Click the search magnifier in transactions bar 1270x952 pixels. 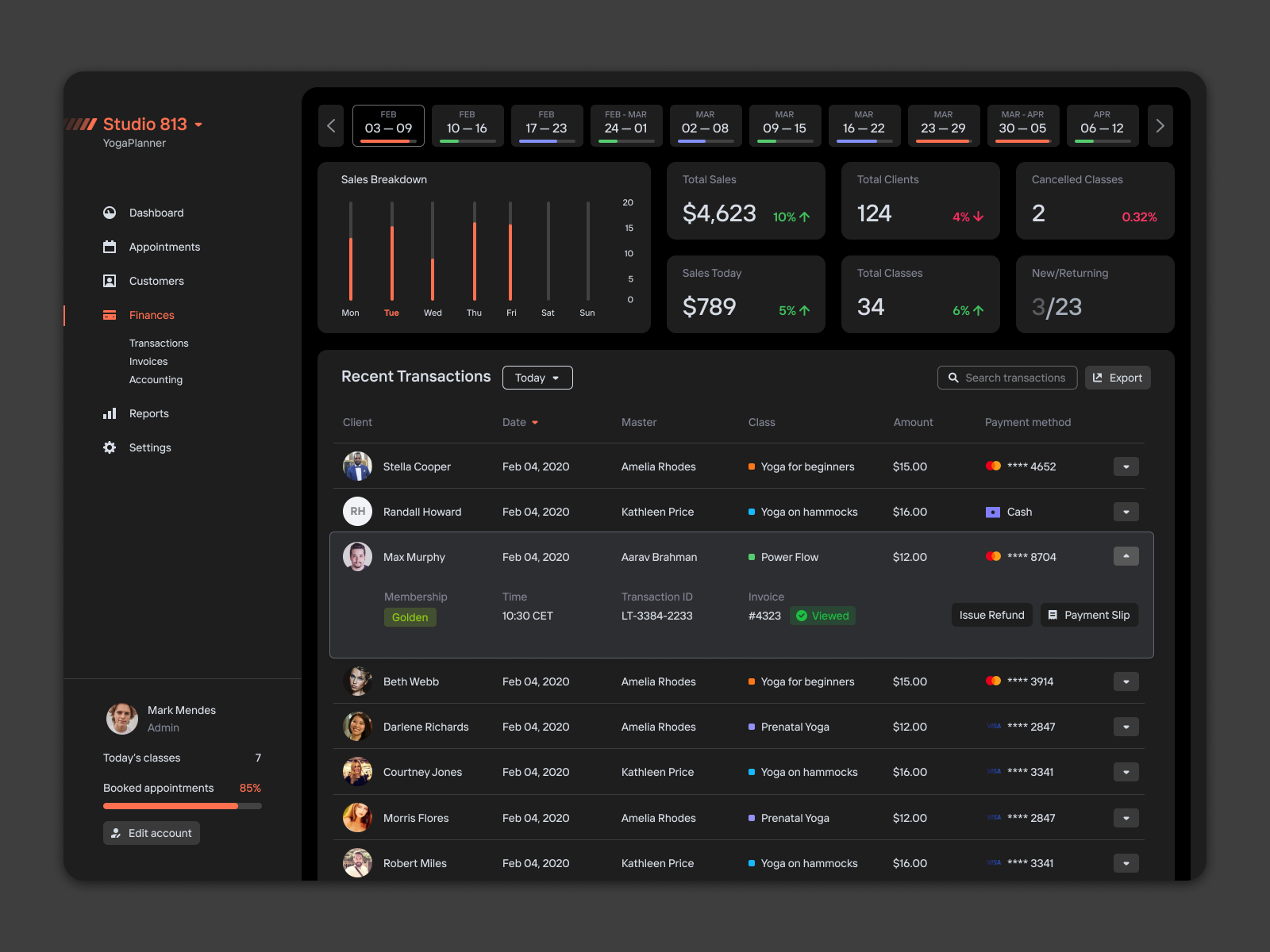tap(953, 378)
